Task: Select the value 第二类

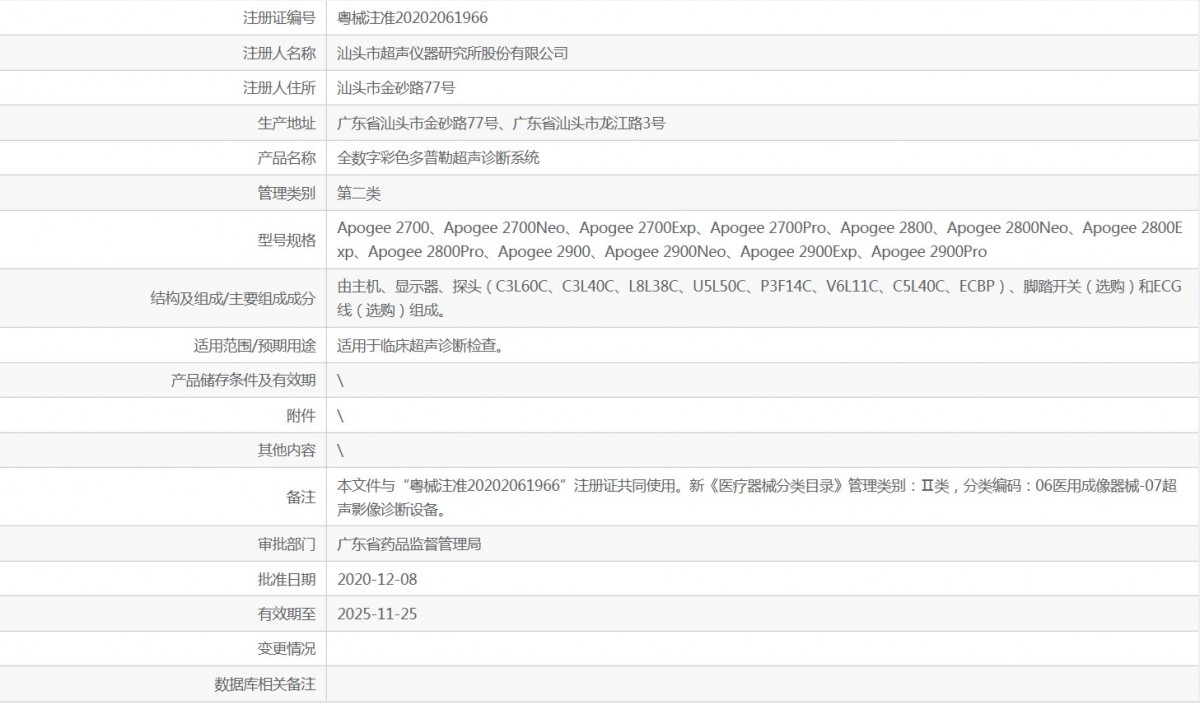Action: click(x=360, y=193)
